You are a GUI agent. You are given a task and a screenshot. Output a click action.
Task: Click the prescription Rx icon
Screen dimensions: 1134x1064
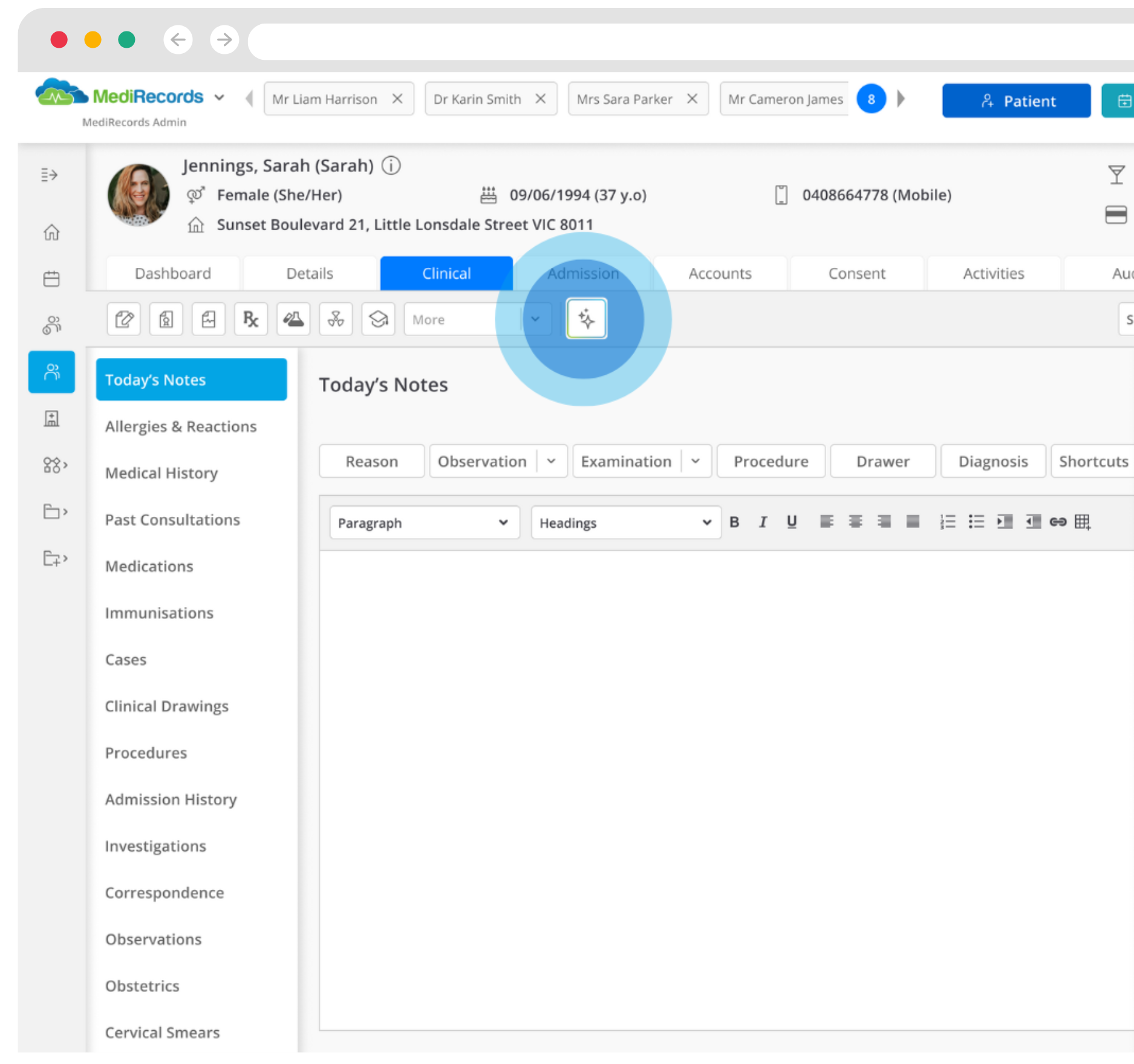pyautogui.click(x=251, y=319)
